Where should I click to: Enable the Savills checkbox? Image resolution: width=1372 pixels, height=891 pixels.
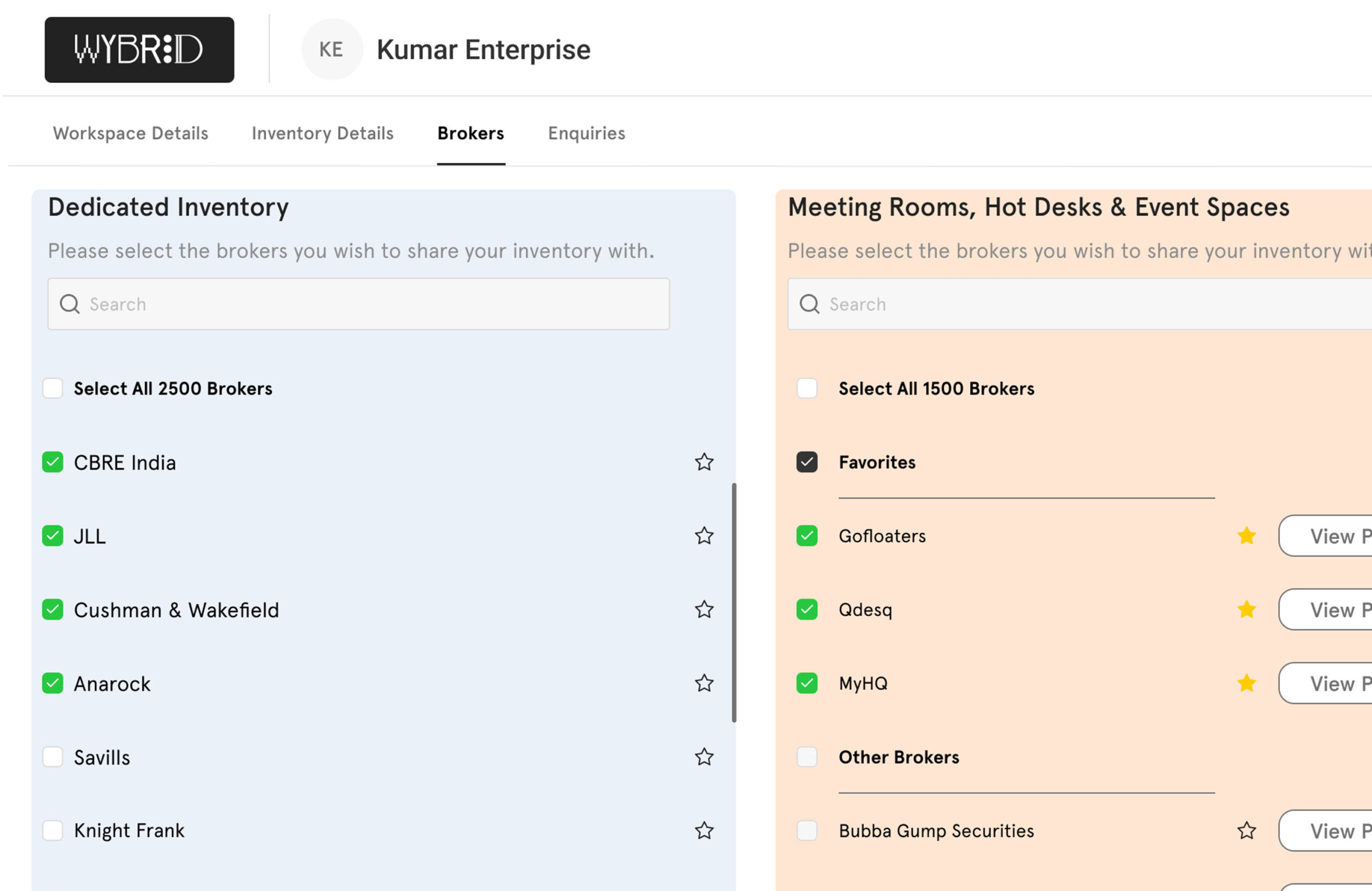pyautogui.click(x=53, y=757)
